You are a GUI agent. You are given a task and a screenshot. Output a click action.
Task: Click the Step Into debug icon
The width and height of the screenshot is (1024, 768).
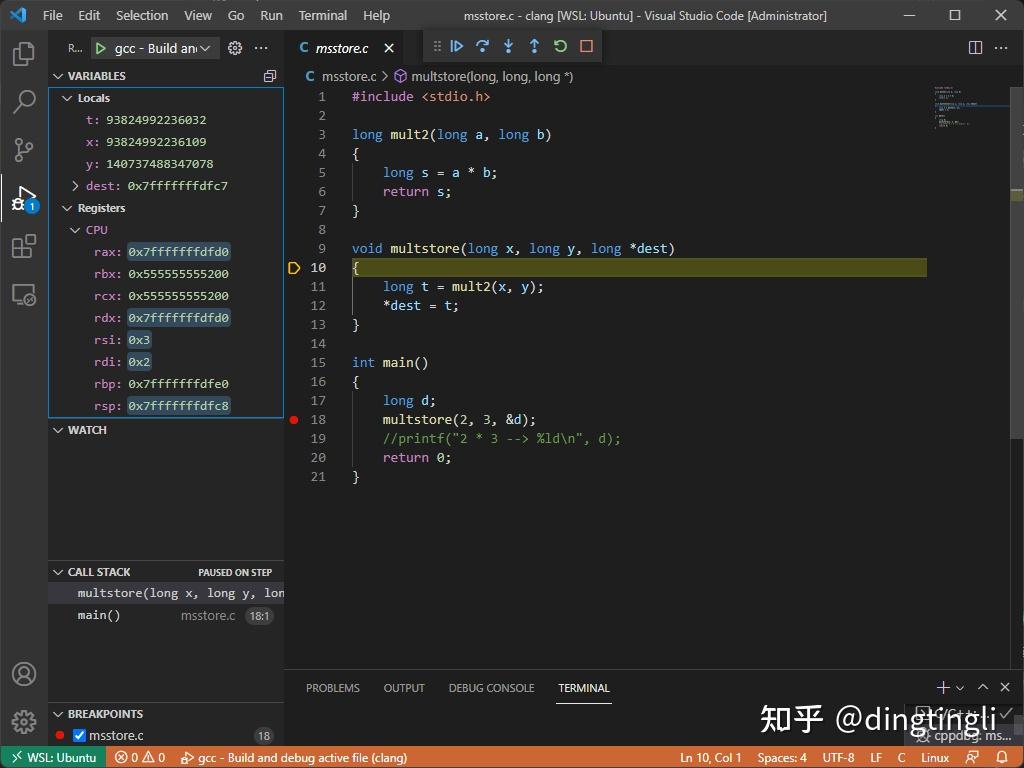[x=508, y=46]
